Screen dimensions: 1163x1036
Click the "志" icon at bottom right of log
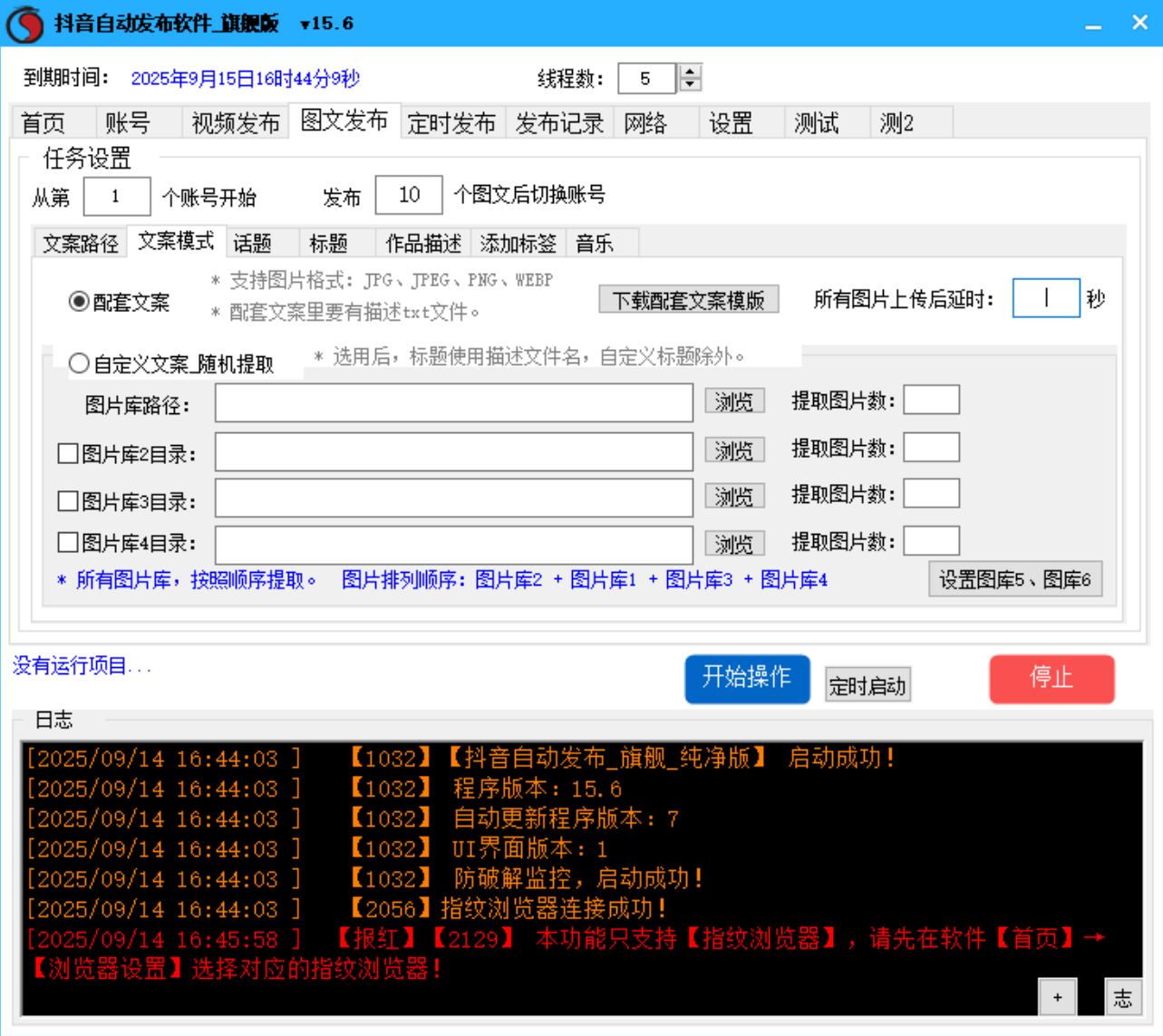1124,997
